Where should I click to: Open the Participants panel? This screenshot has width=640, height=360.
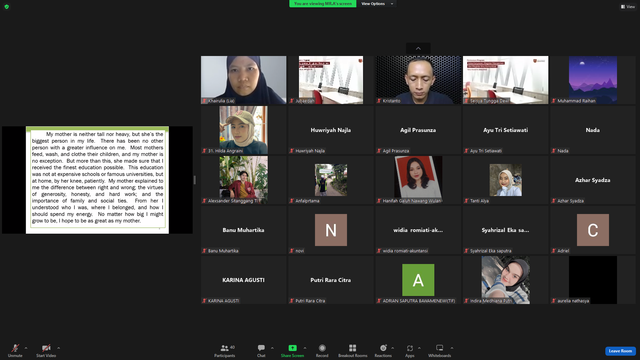[x=225, y=350]
